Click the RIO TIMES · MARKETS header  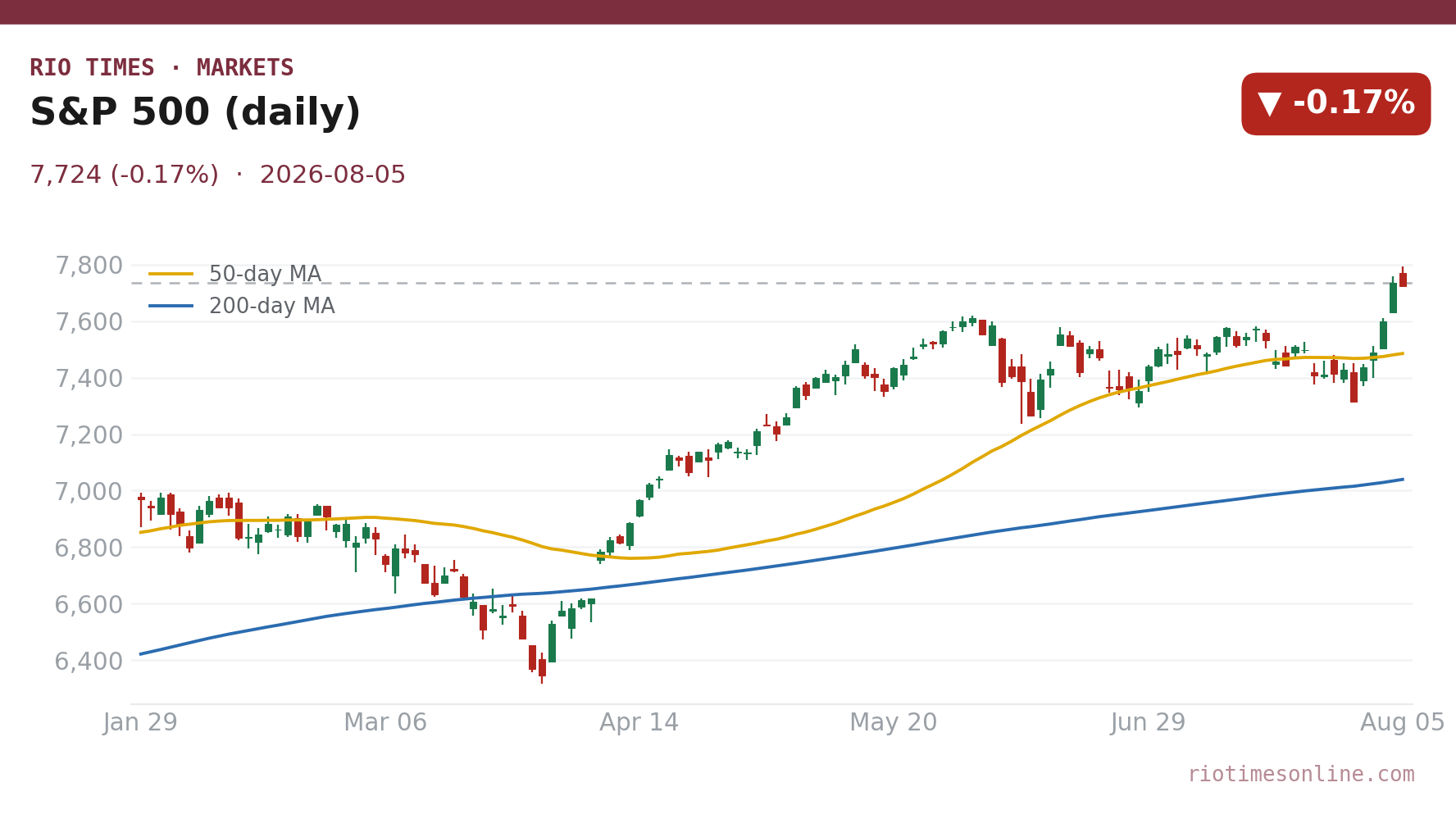[162, 68]
